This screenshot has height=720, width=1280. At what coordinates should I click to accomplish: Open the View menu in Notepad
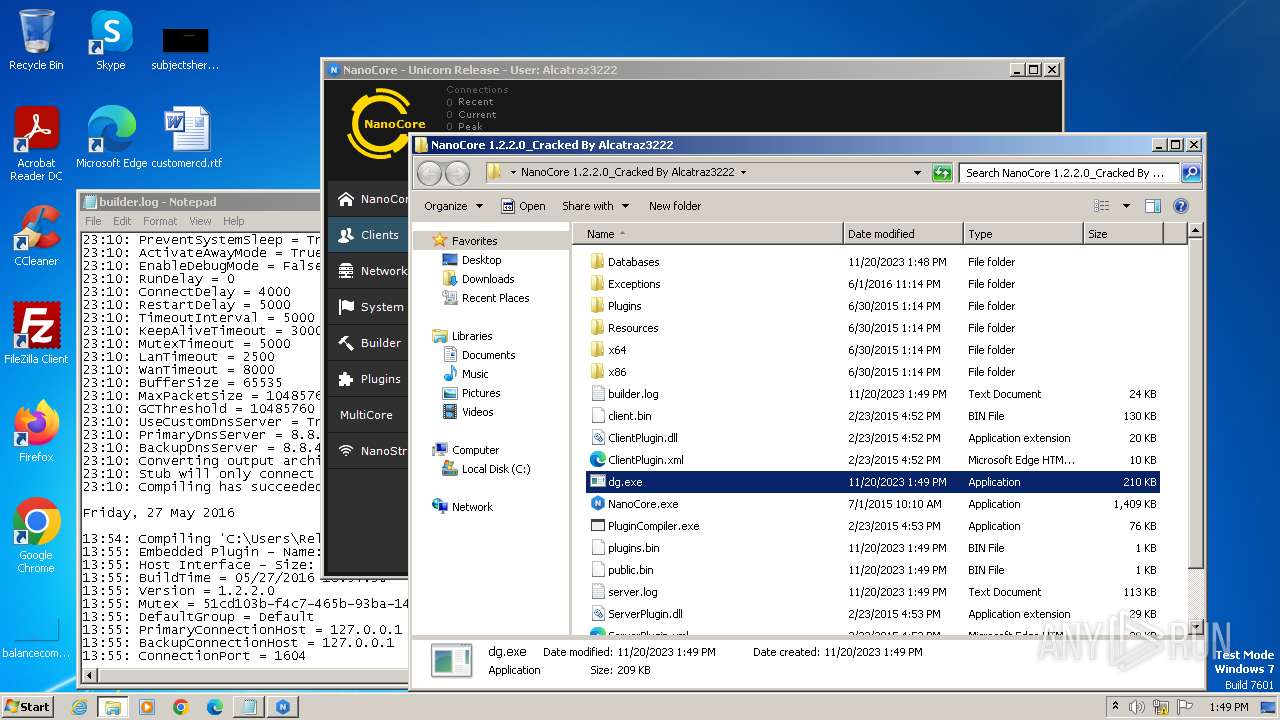200,221
